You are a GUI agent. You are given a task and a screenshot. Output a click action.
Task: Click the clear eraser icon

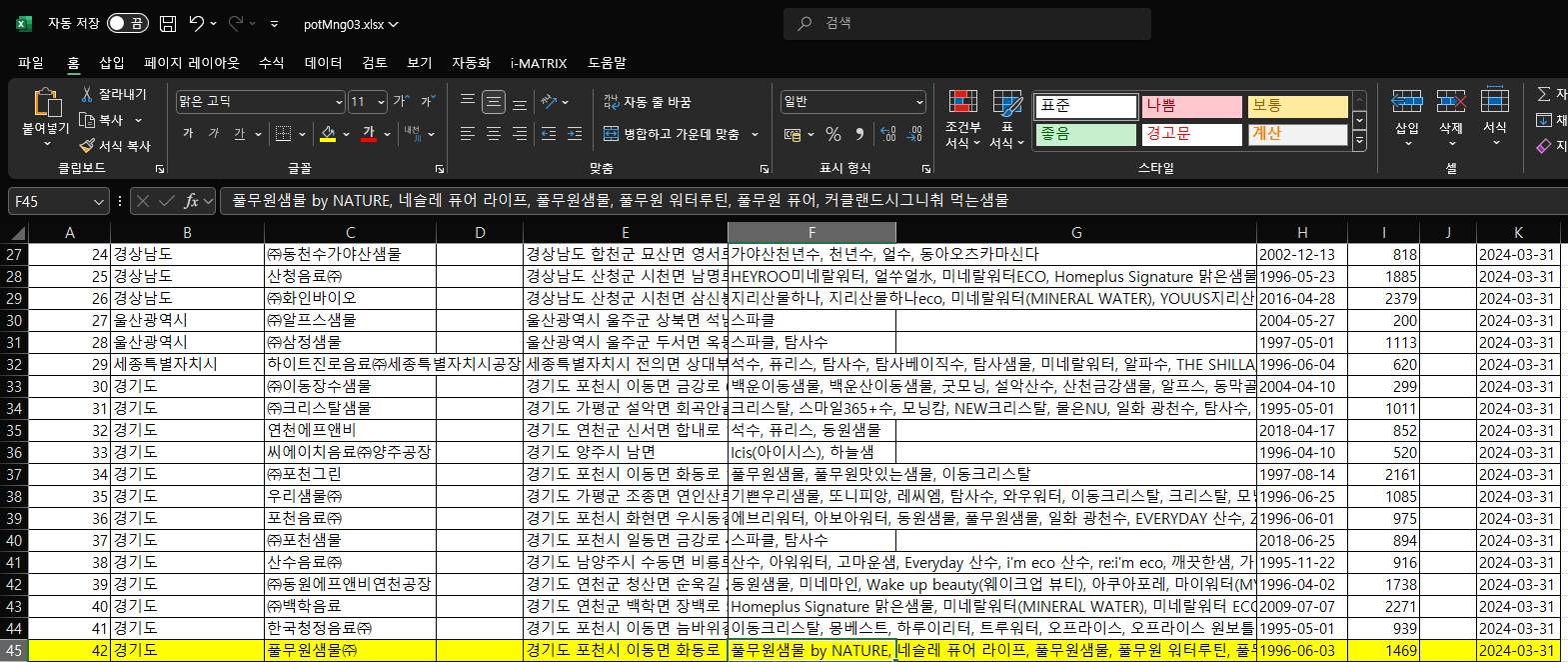point(1544,146)
